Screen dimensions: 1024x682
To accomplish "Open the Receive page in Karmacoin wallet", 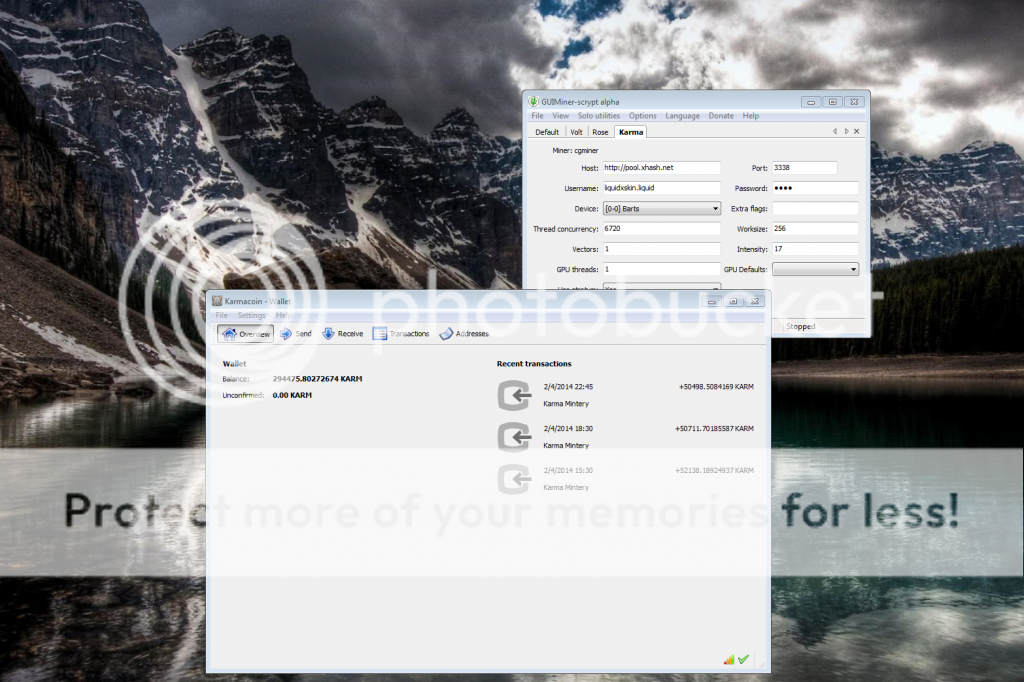I will tap(343, 334).
